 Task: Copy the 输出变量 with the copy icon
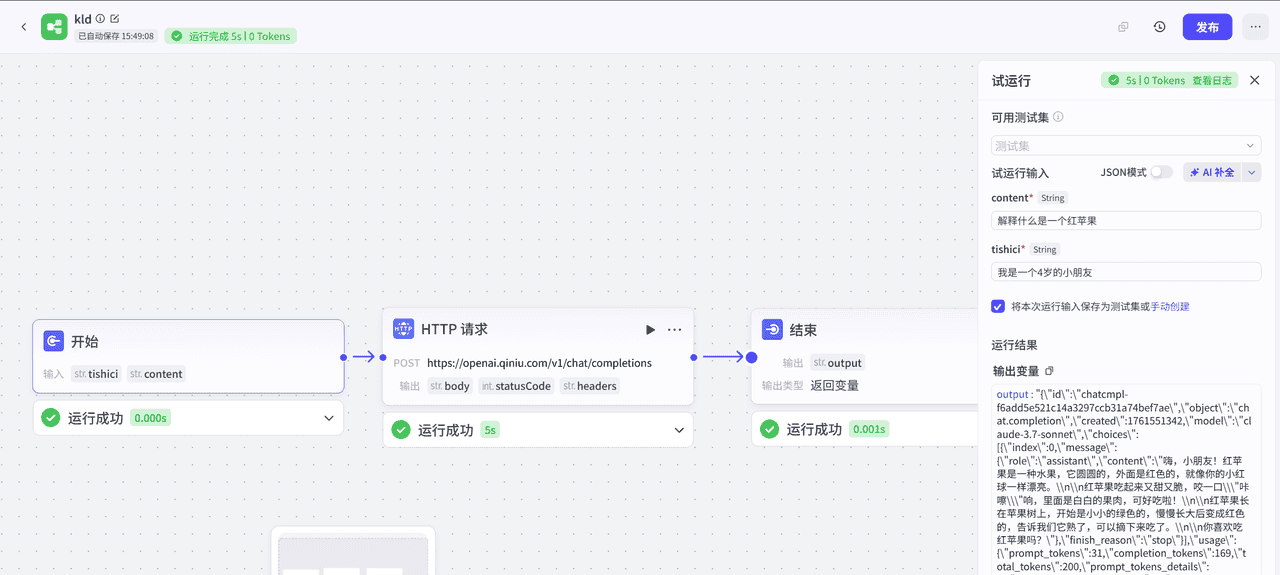tap(1049, 371)
